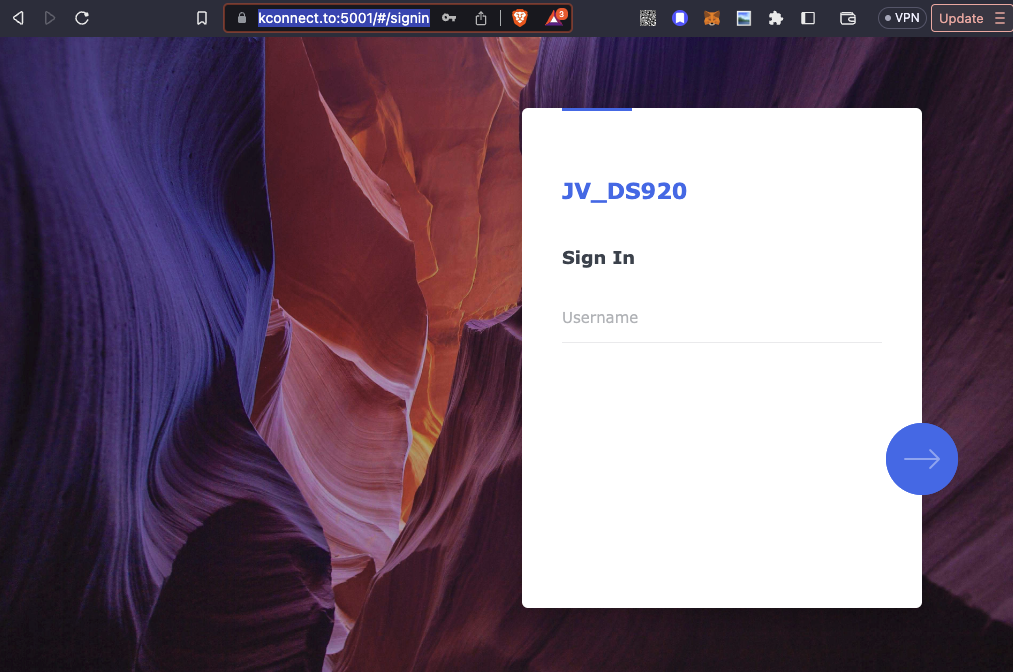
Task: Enable the VPN toggle
Action: 900,17
